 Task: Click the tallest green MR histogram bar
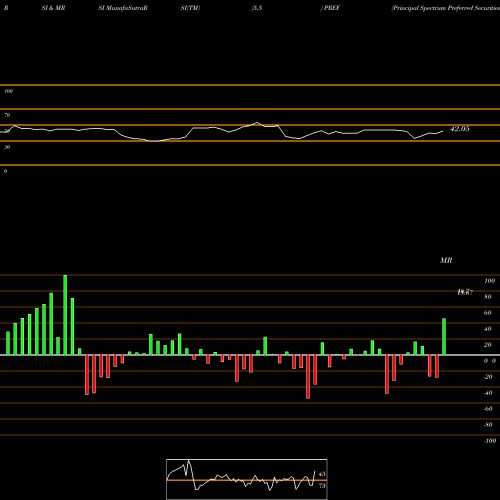tap(65, 315)
